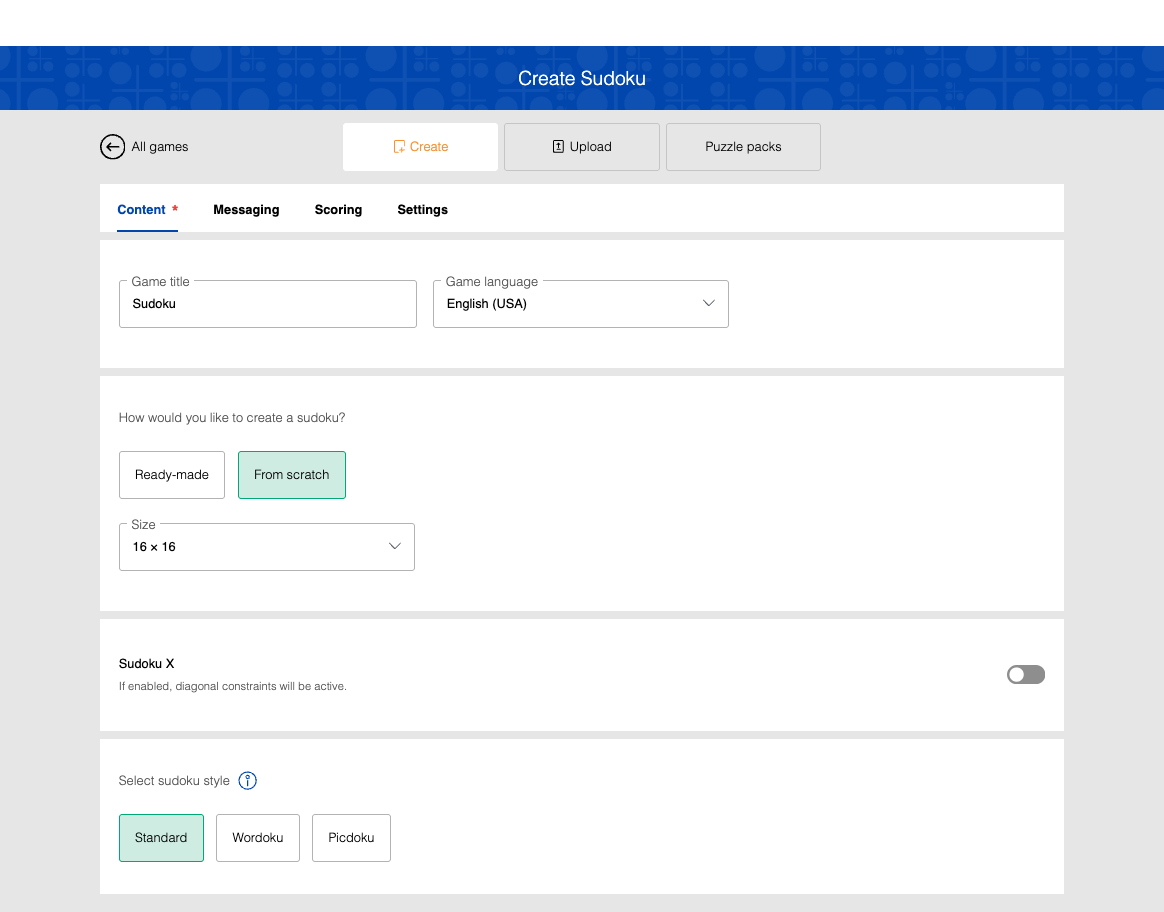
Task: Click the Puzzle packs button
Action: 743,147
